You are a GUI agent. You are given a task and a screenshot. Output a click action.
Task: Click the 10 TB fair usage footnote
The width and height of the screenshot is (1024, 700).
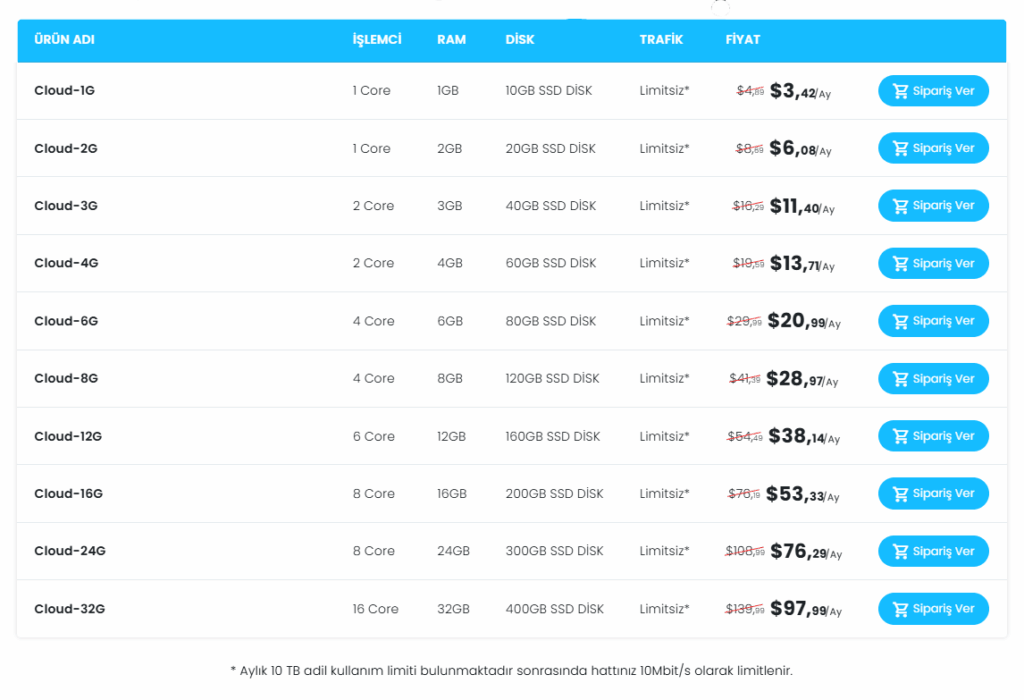point(511,670)
